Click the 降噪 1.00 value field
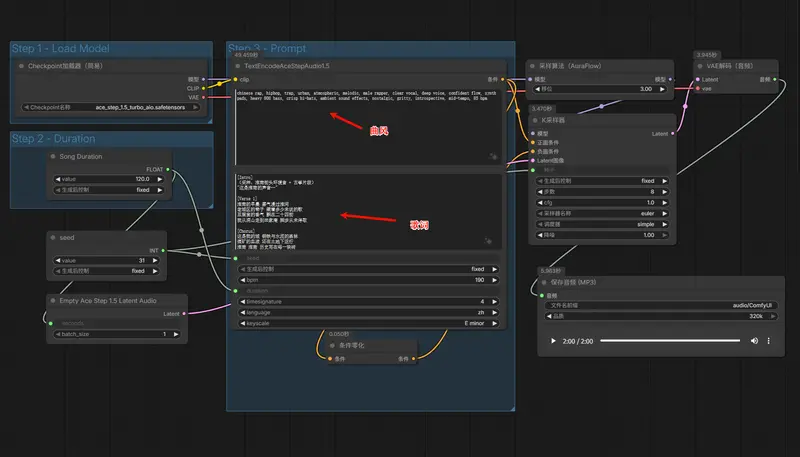The image size is (800, 457). [x=602, y=235]
